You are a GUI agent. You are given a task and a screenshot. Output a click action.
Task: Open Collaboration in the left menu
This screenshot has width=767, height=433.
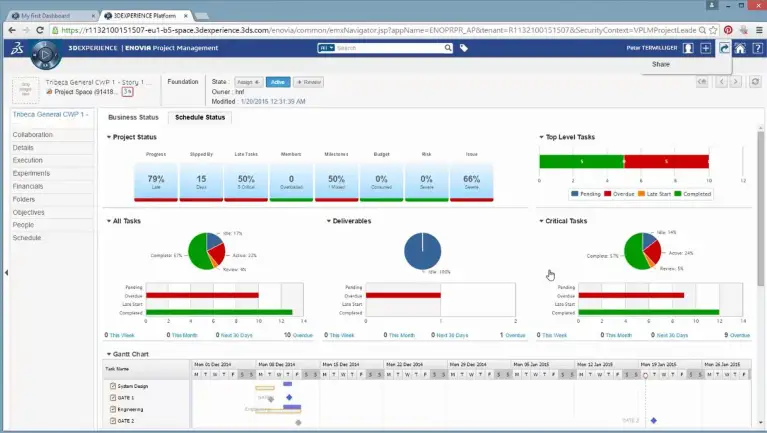[x=32, y=135]
